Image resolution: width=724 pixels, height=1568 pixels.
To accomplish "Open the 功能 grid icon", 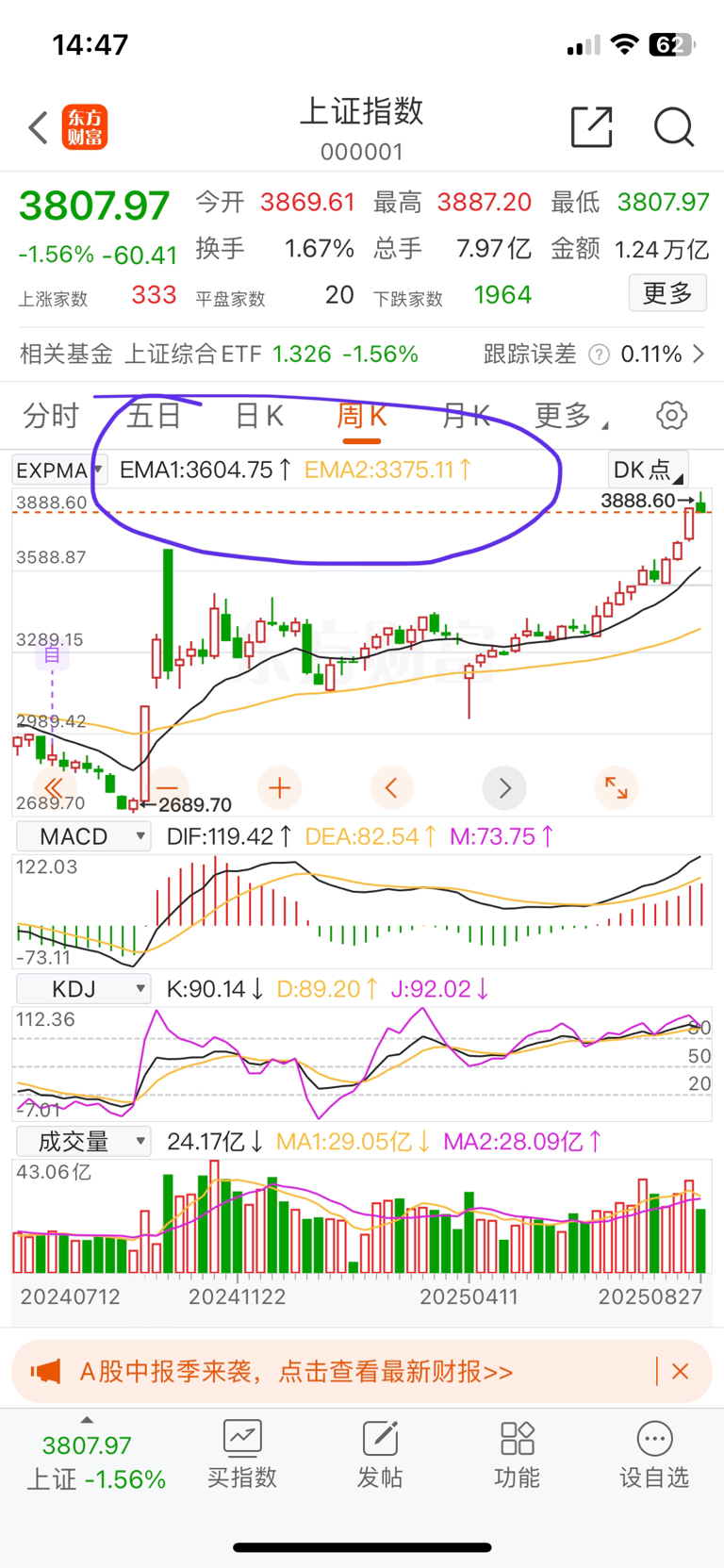I will [518, 1439].
